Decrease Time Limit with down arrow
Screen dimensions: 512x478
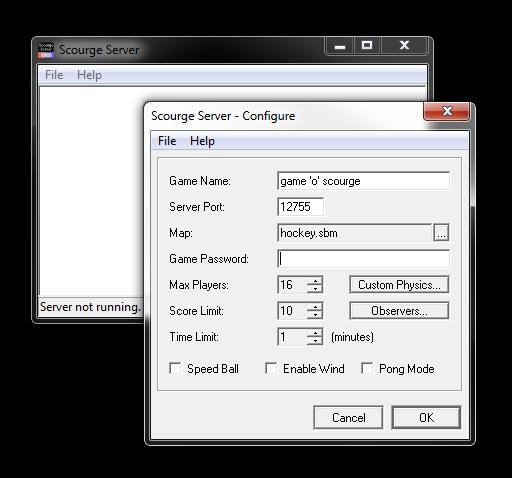[x=314, y=341]
